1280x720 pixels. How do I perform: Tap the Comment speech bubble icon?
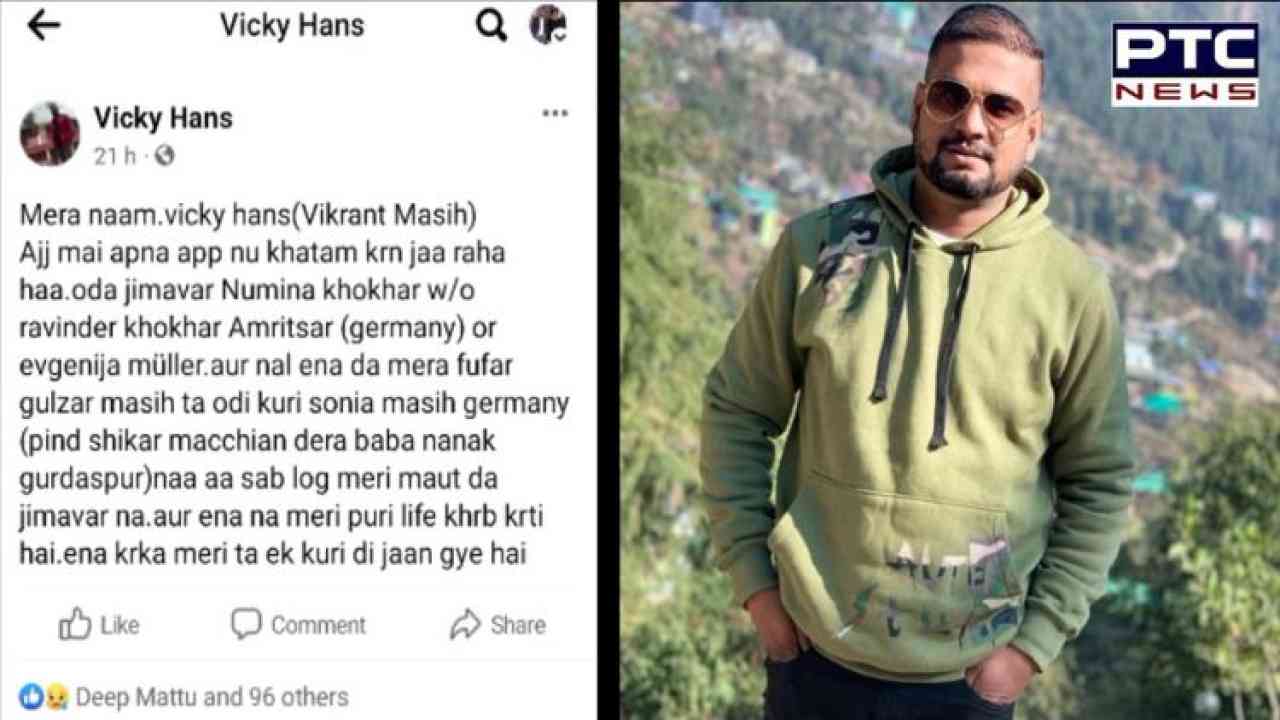pyautogui.click(x=246, y=624)
